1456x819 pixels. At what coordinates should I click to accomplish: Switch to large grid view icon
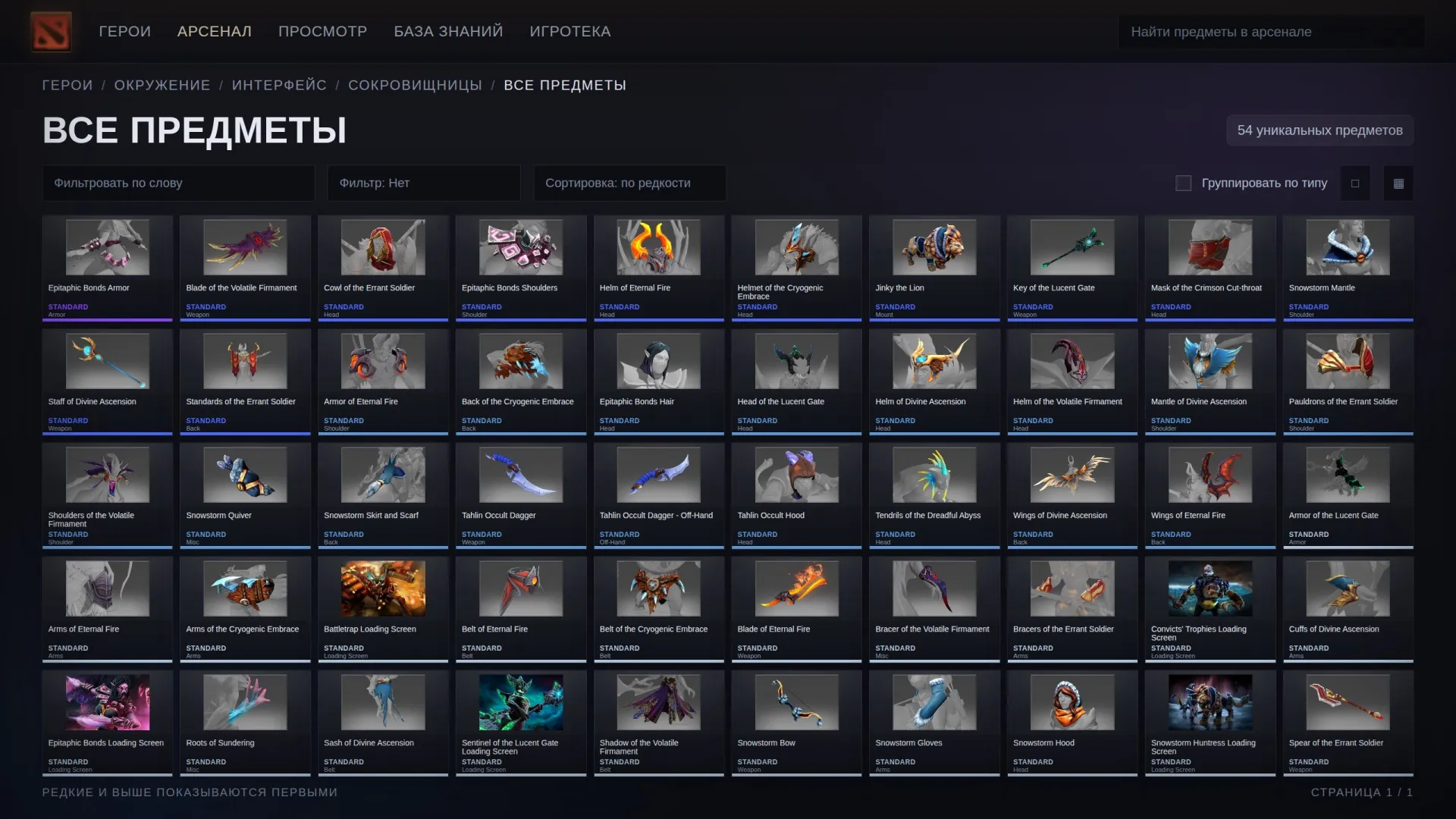pos(1355,183)
